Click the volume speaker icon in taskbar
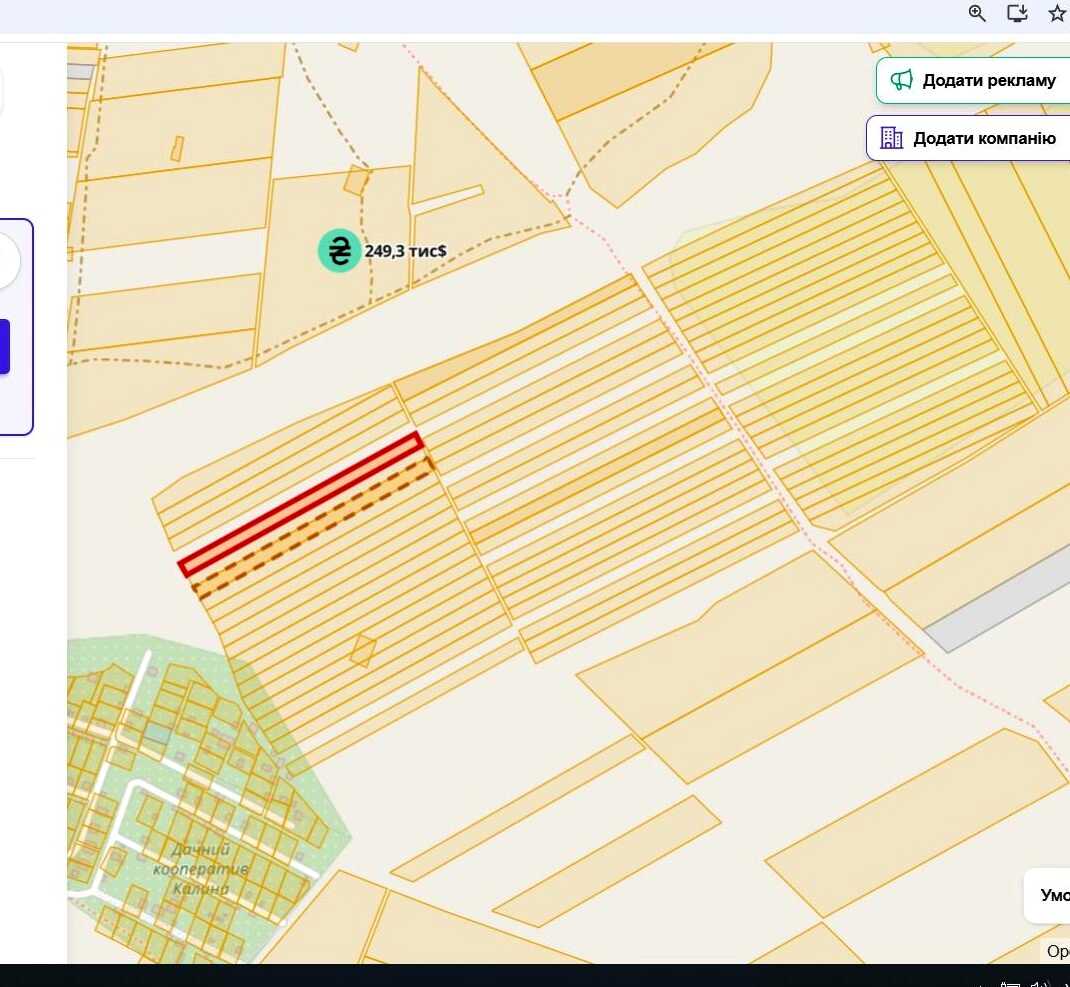Image resolution: width=1070 pixels, height=987 pixels. [x=1039, y=984]
